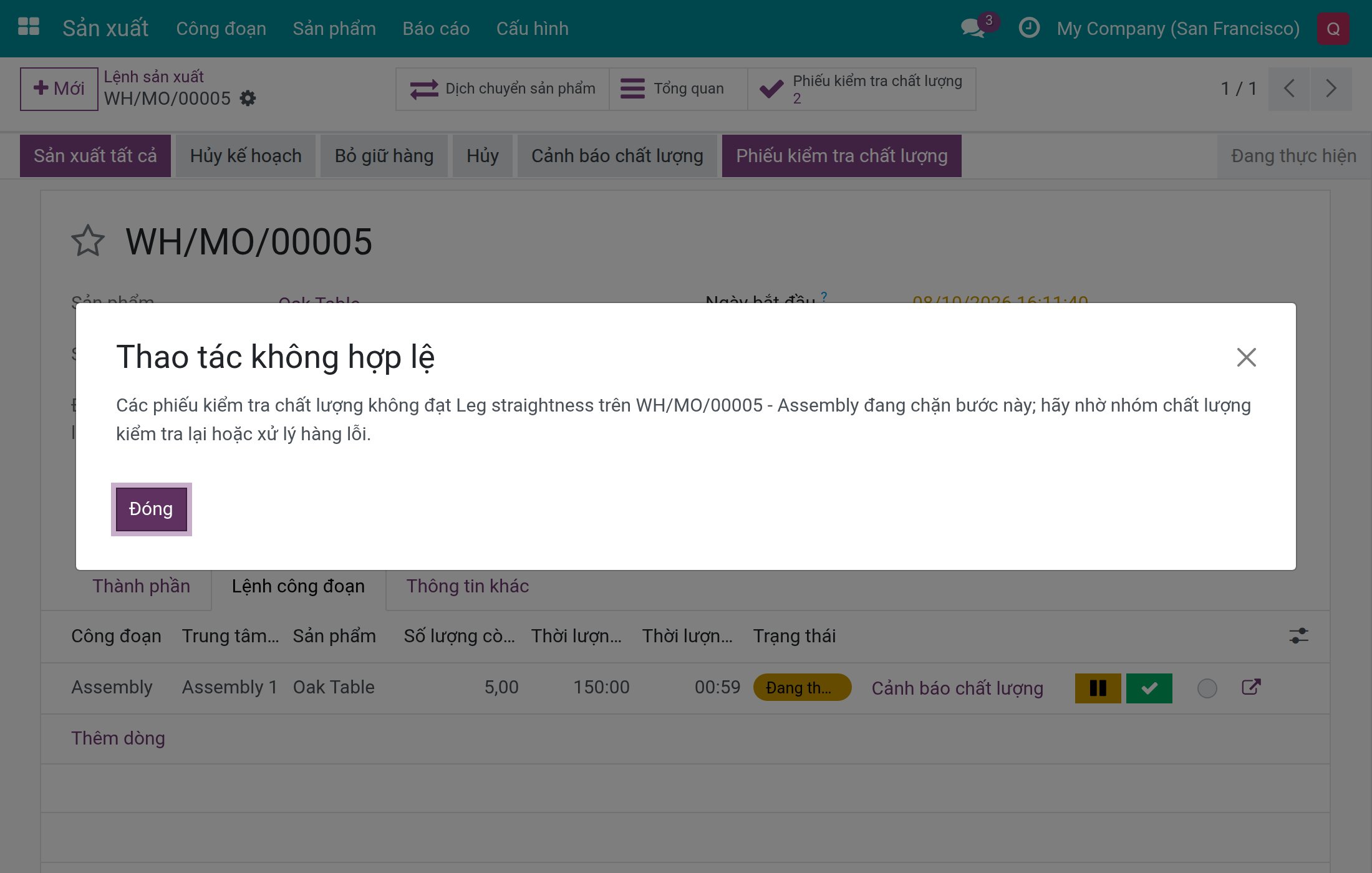The image size is (1372, 873).
Task: Click purple Phiếu kiểm tra chất lượng button
Action: tap(842, 156)
